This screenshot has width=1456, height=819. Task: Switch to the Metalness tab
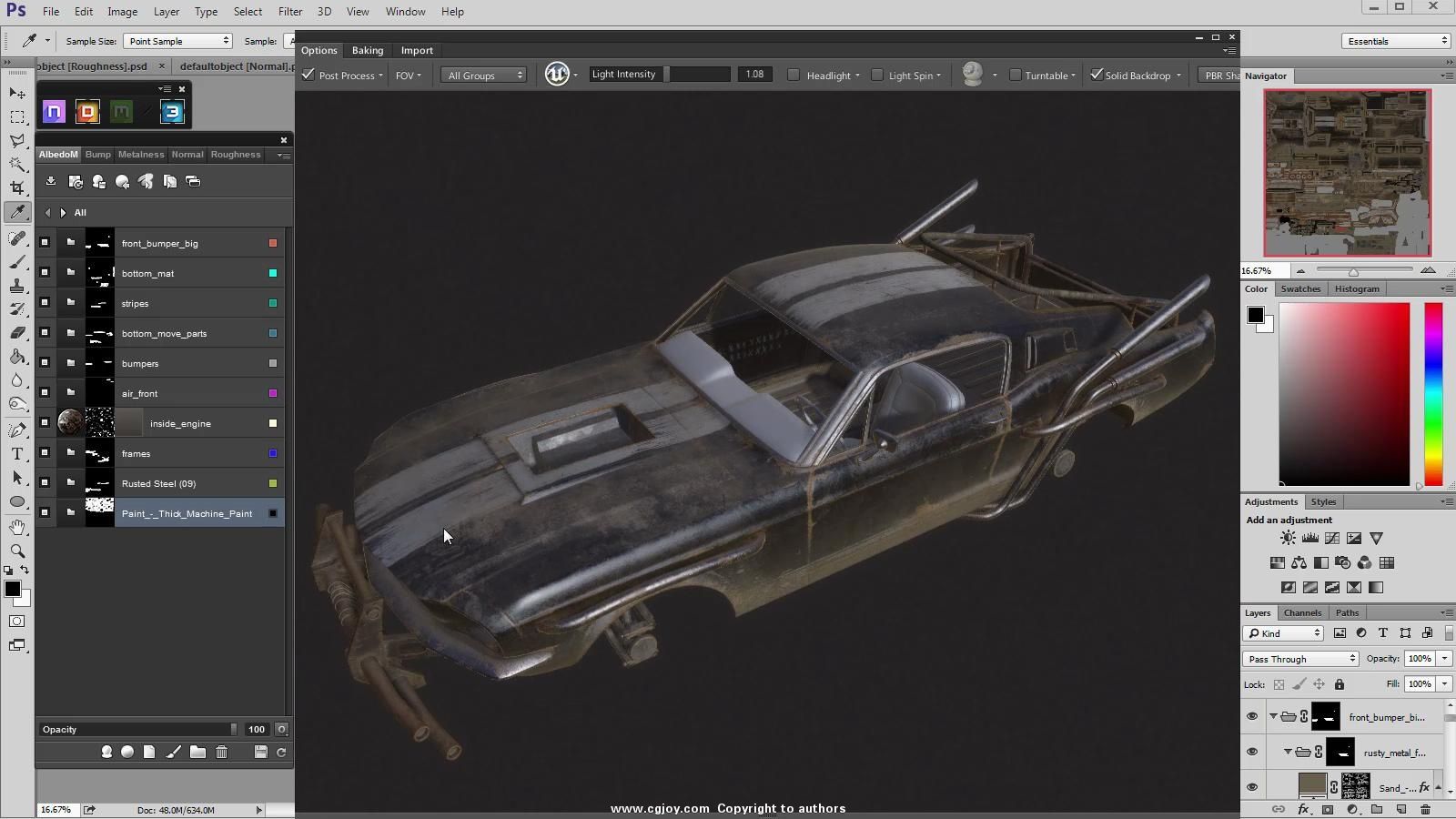click(141, 155)
